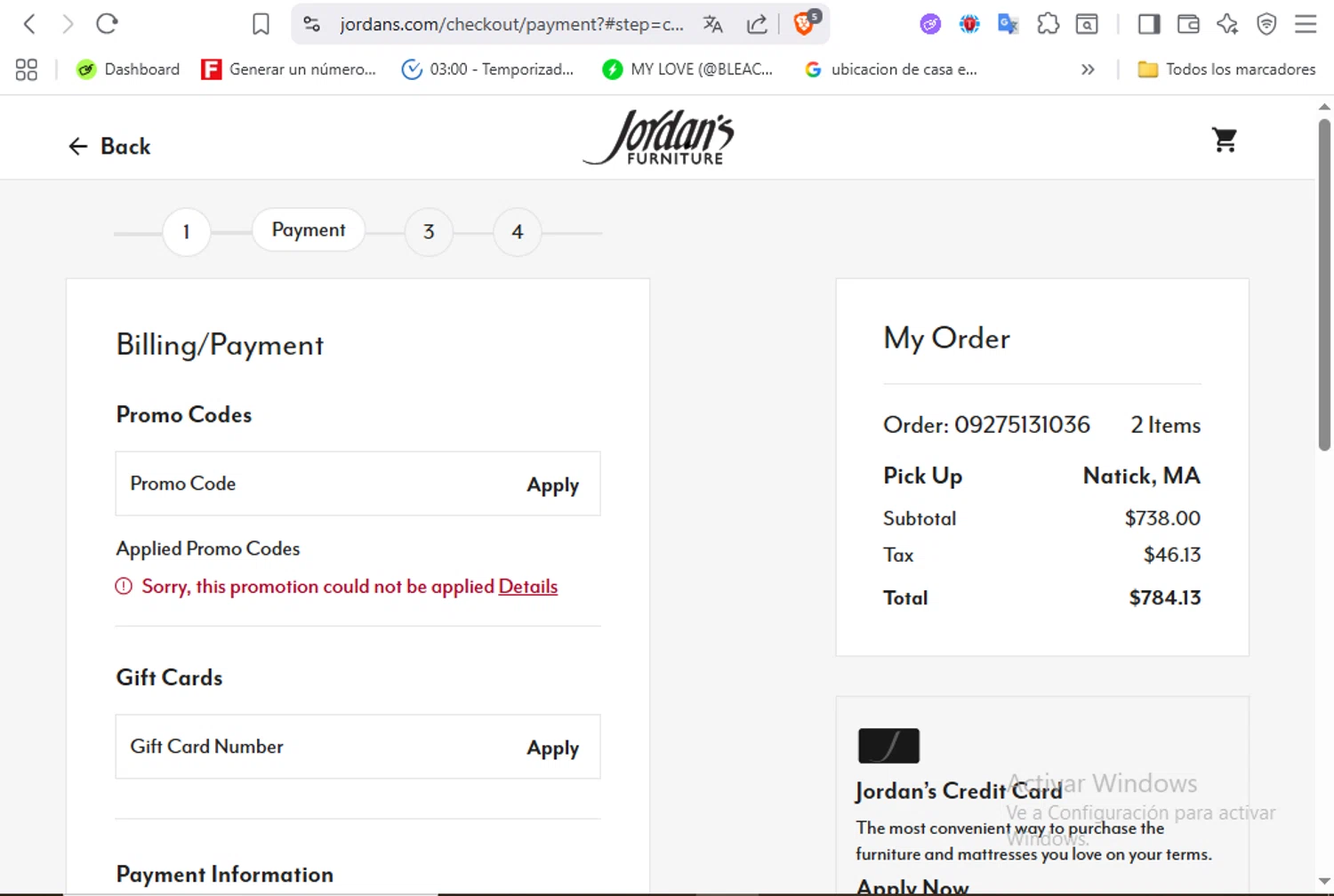Image resolution: width=1334 pixels, height=896 pixels.
Task: Open the MY LOVE (@BLEAC... bookmark
Action: [x=687, y=69]
